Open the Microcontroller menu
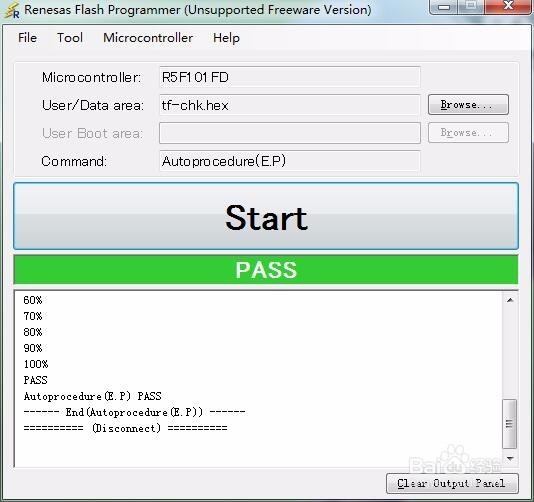Image resolution: width=534 pixels, height=502 pixels. (x=148, y=37)
